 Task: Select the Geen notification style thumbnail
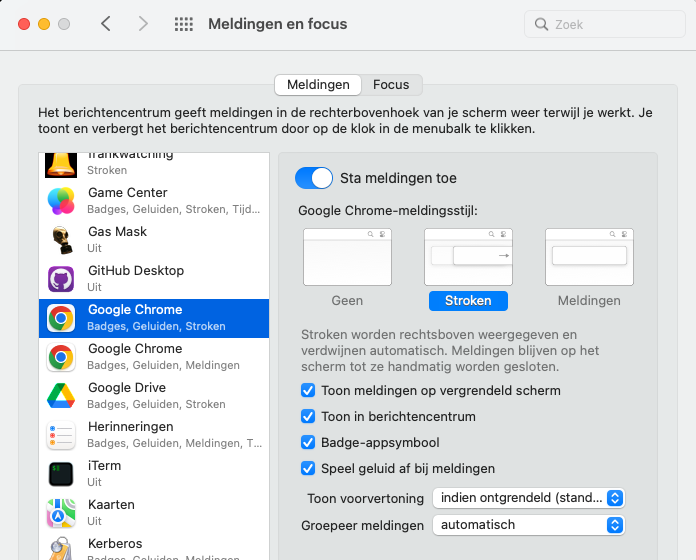point(347,257)
